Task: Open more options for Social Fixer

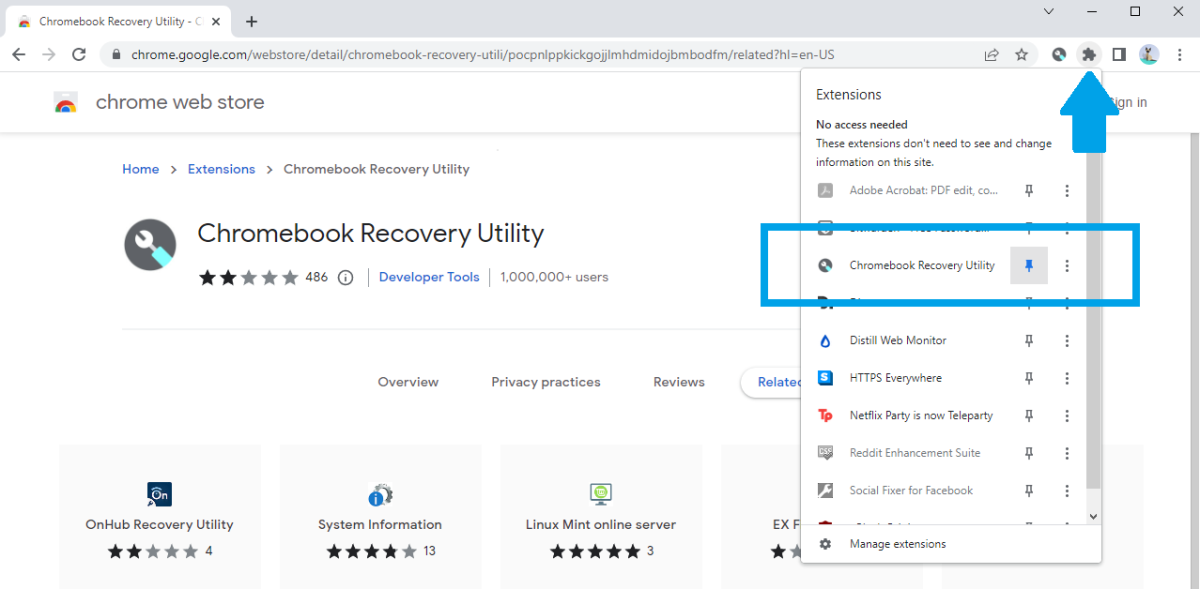Action: [x=1067, y=491]
